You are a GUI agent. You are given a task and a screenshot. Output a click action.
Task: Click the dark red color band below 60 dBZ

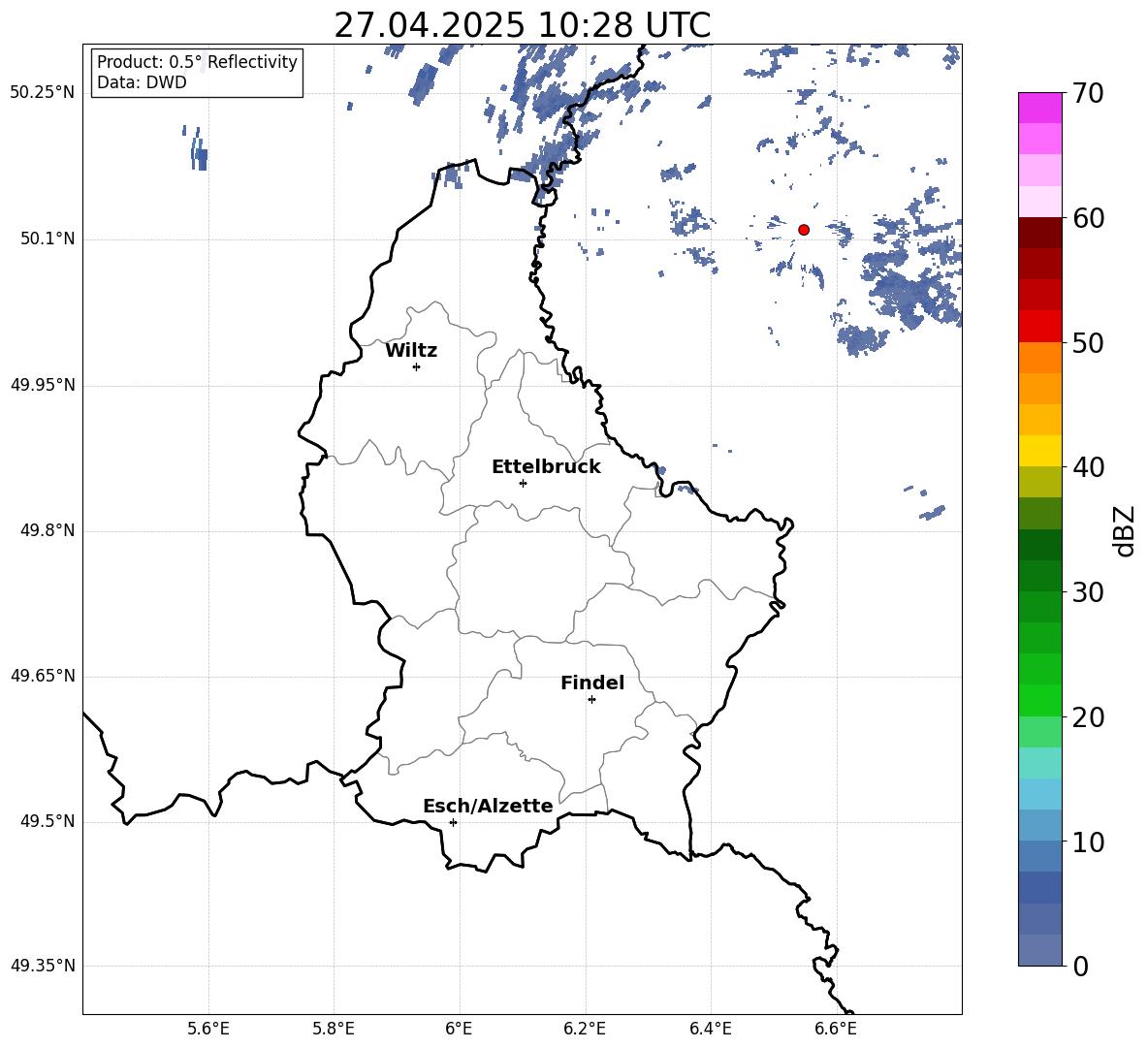point(1039,233)
